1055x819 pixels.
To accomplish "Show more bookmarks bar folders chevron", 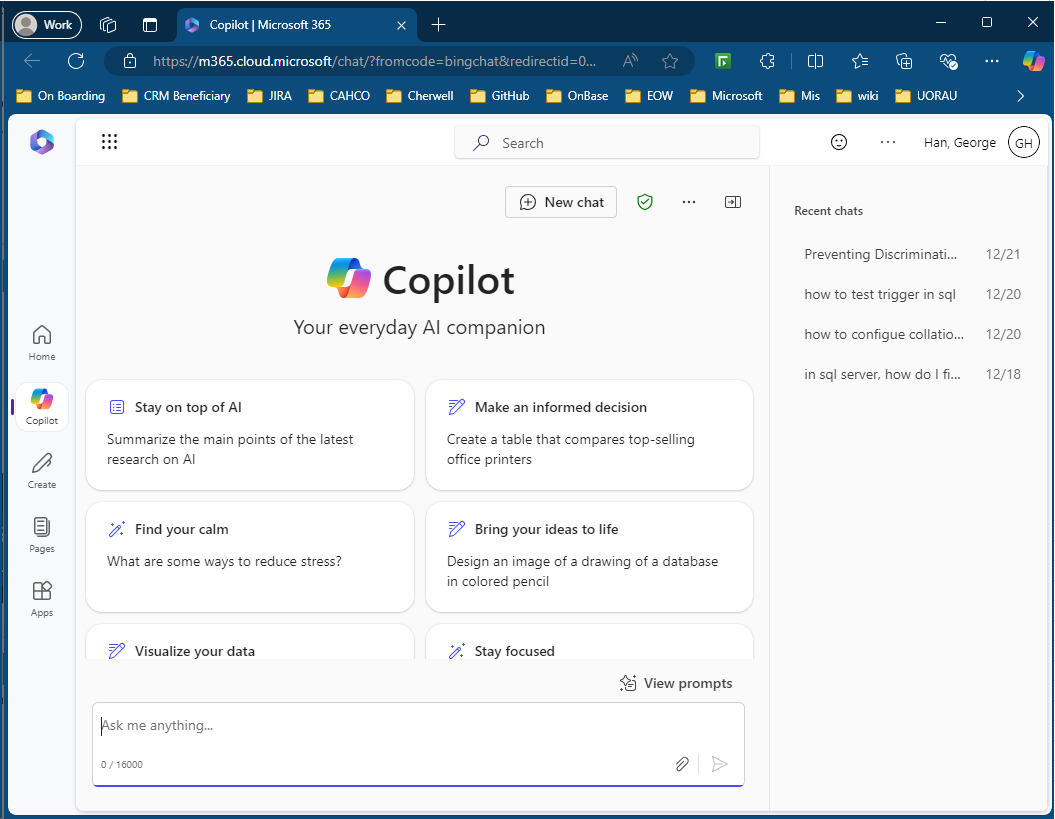I will pyautogui.click(x=1021, y=96).
